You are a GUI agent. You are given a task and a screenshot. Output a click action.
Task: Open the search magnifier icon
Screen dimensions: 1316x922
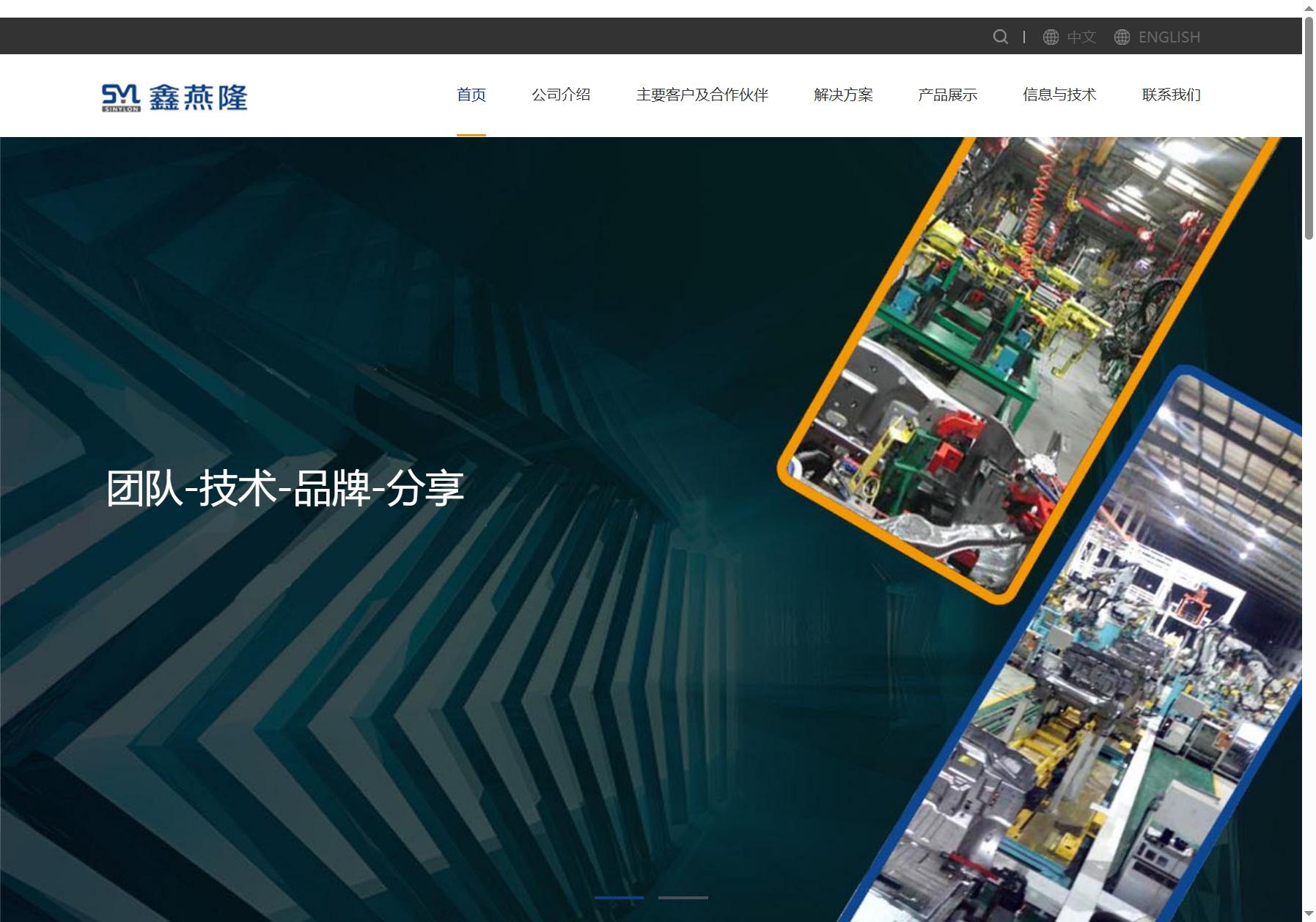coord(1000,37)
